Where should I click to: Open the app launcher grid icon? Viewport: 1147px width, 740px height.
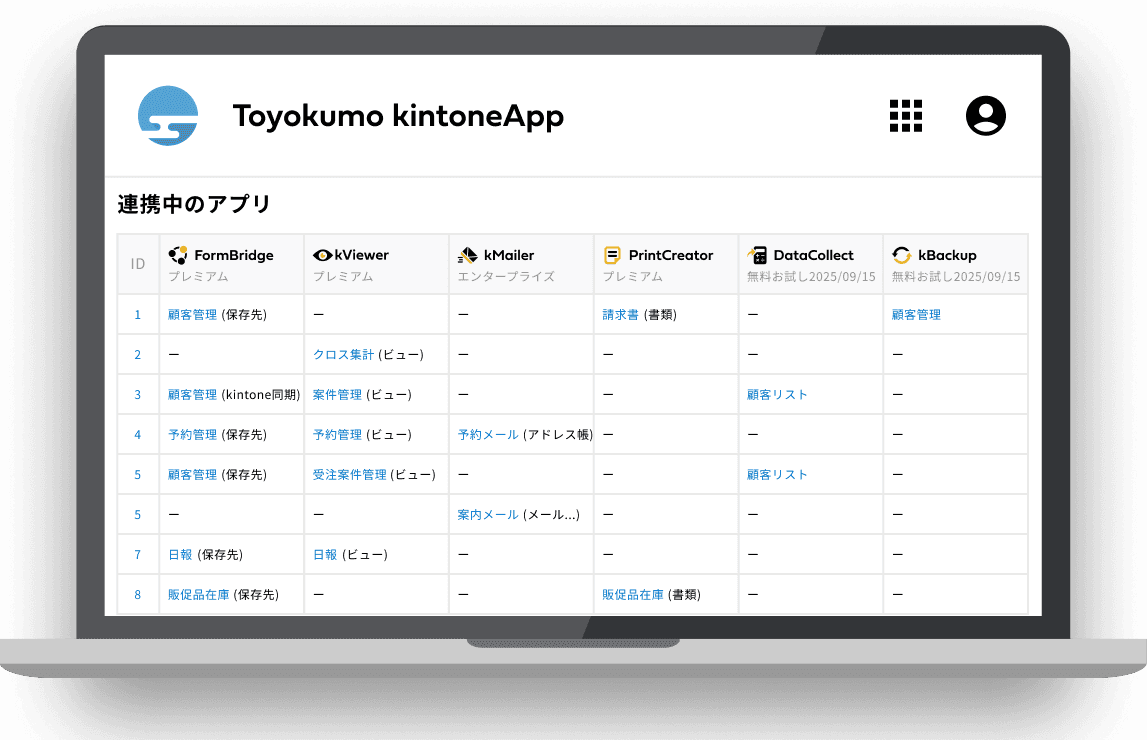(x=906, y=115)
